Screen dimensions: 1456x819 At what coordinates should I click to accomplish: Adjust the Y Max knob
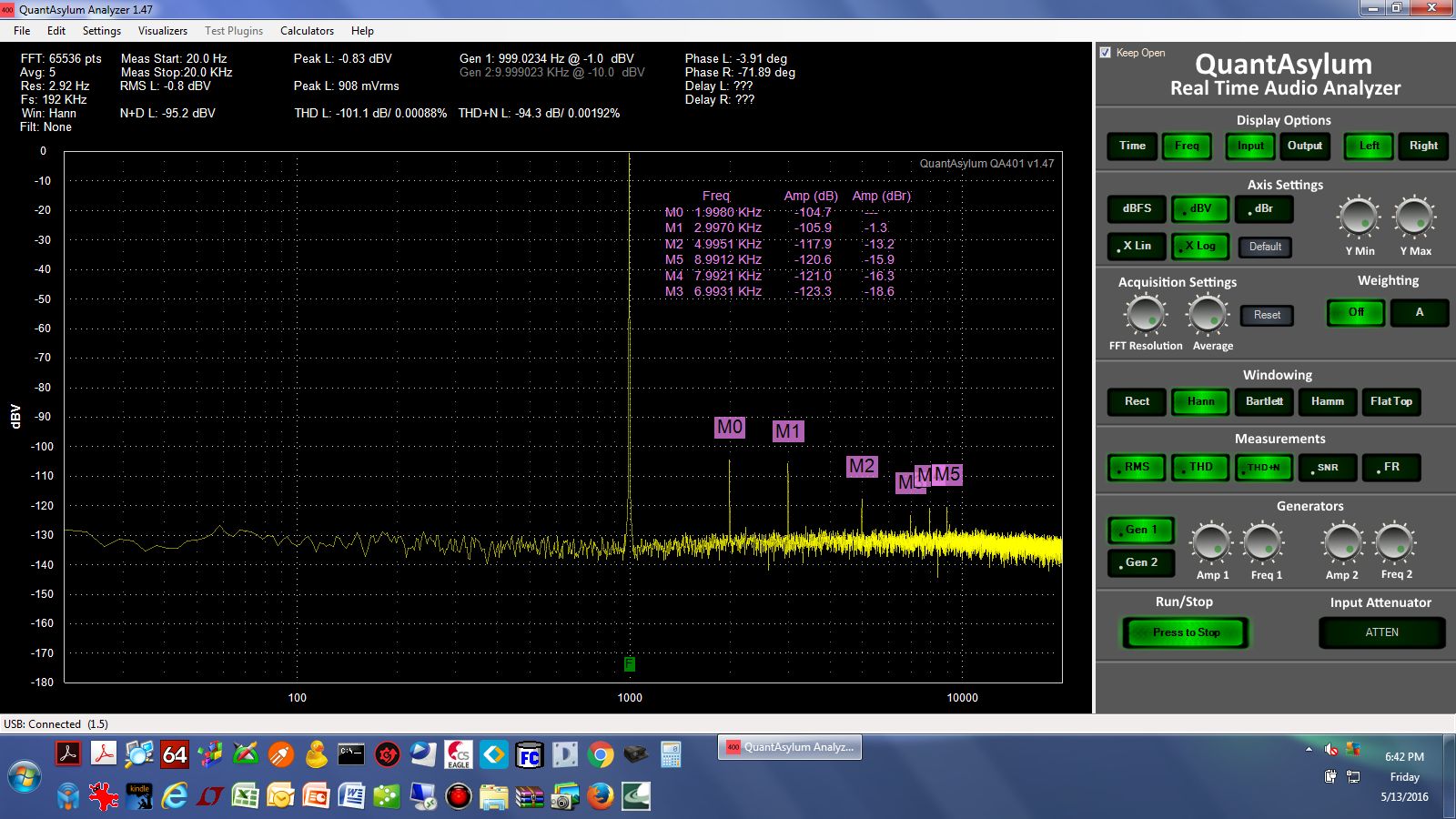click(1415, 218)
